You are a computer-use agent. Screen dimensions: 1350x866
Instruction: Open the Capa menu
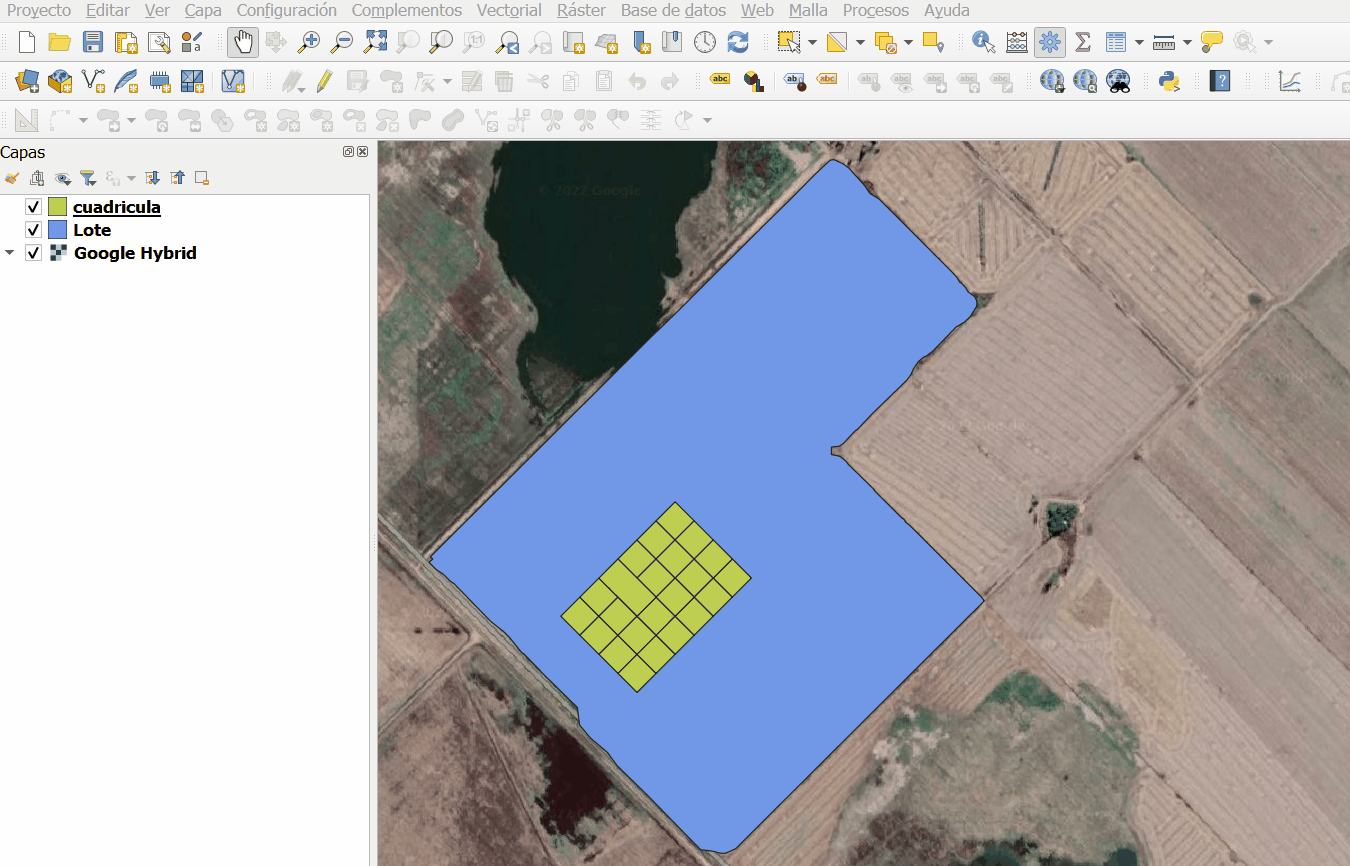tap(203, 10)
